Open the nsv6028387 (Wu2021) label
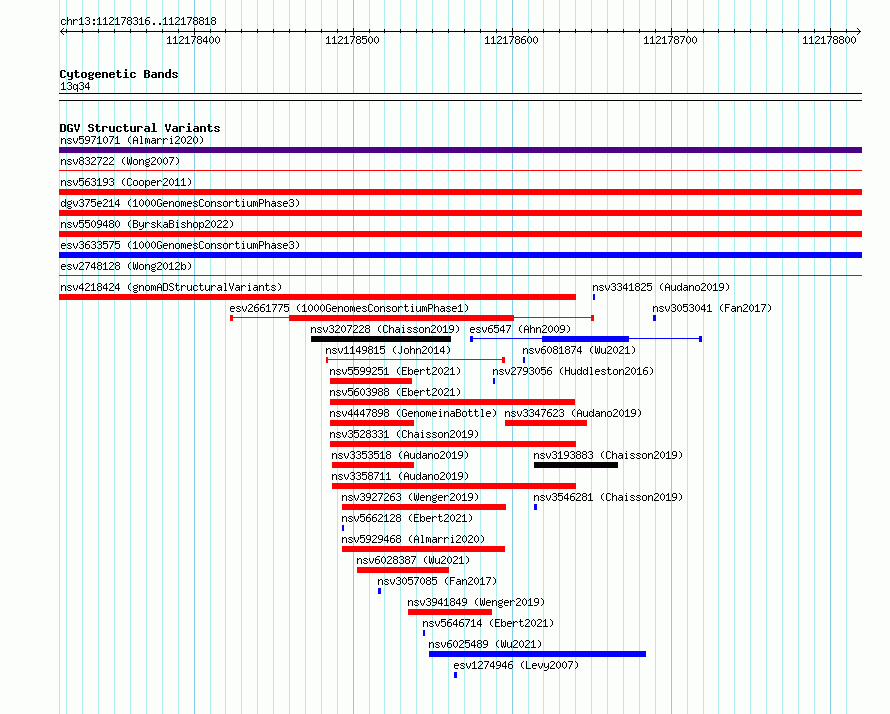890x714 pixels. [413, 560]
